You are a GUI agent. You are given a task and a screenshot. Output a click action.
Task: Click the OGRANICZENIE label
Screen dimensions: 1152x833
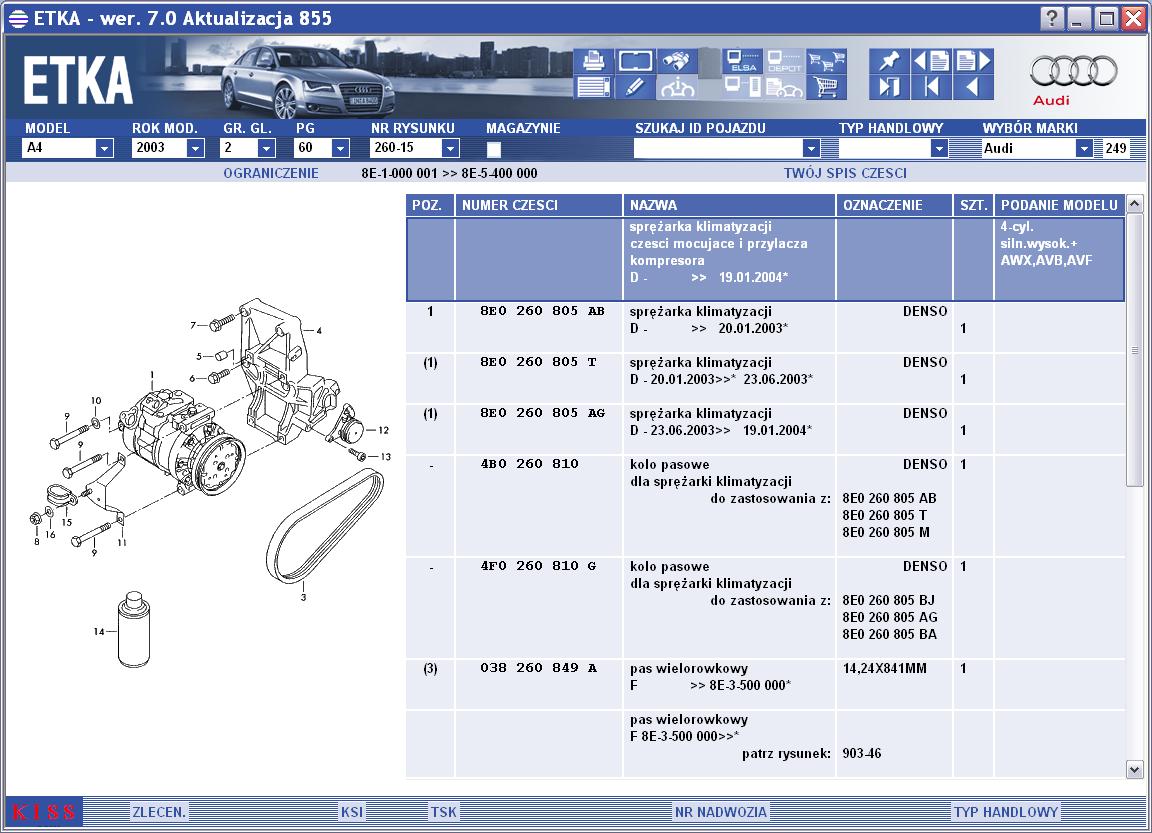tap(271, 173)
